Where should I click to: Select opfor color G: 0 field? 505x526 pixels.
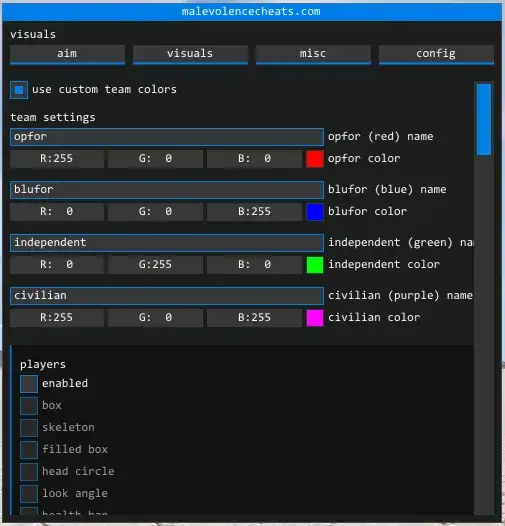[x=155, y=159]
